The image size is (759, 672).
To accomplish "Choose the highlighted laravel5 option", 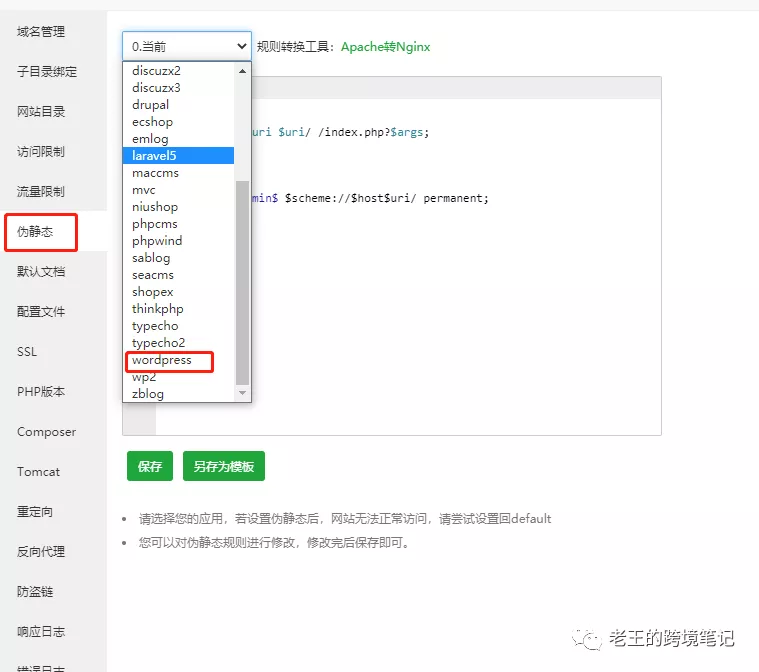I will [155, 156].
